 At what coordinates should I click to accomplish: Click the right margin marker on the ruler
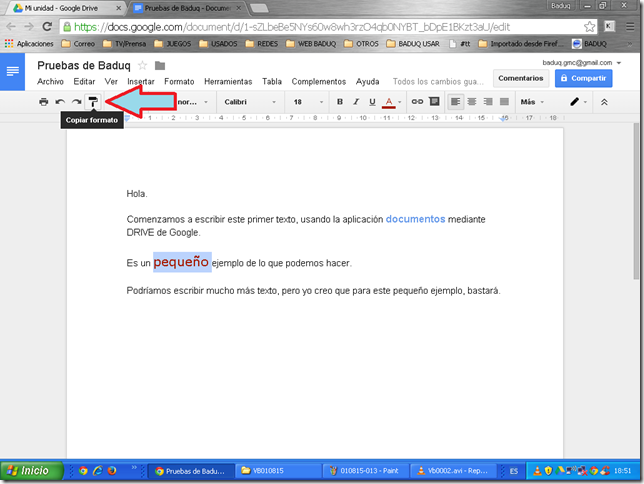click(504, 118)
